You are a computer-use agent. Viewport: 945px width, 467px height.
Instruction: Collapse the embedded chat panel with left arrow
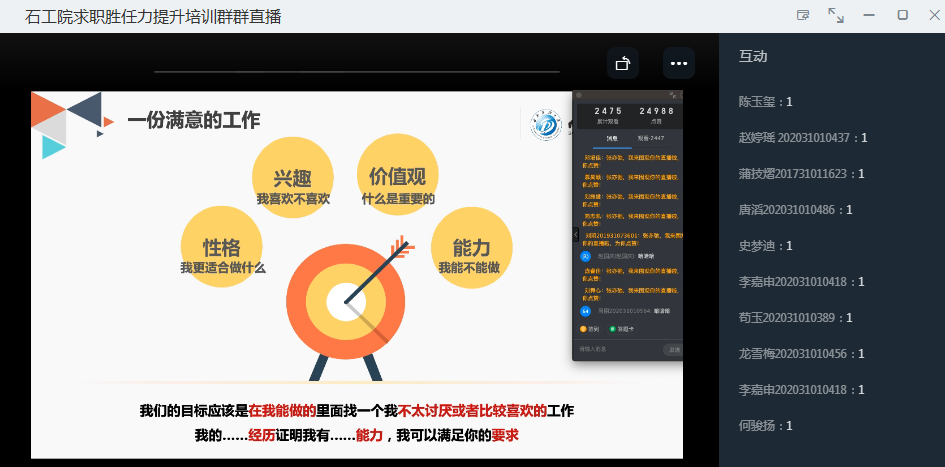point(575,234)
